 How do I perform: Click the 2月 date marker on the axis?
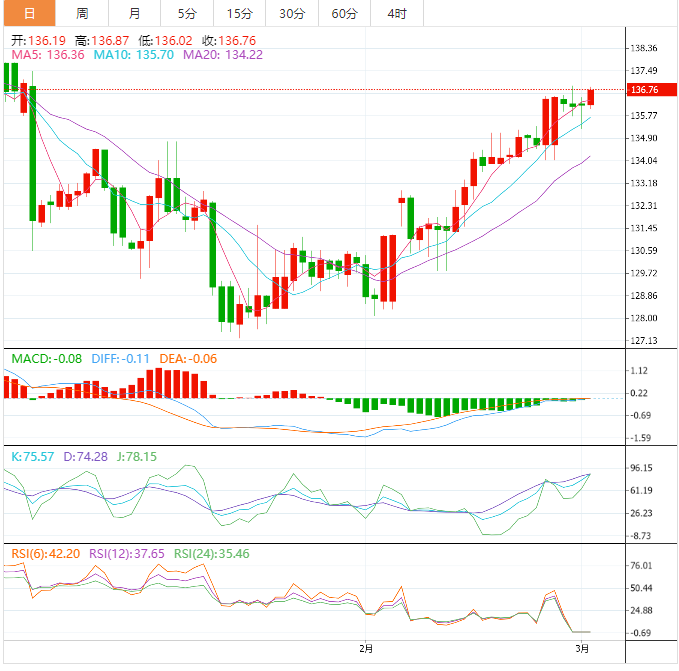366,649
